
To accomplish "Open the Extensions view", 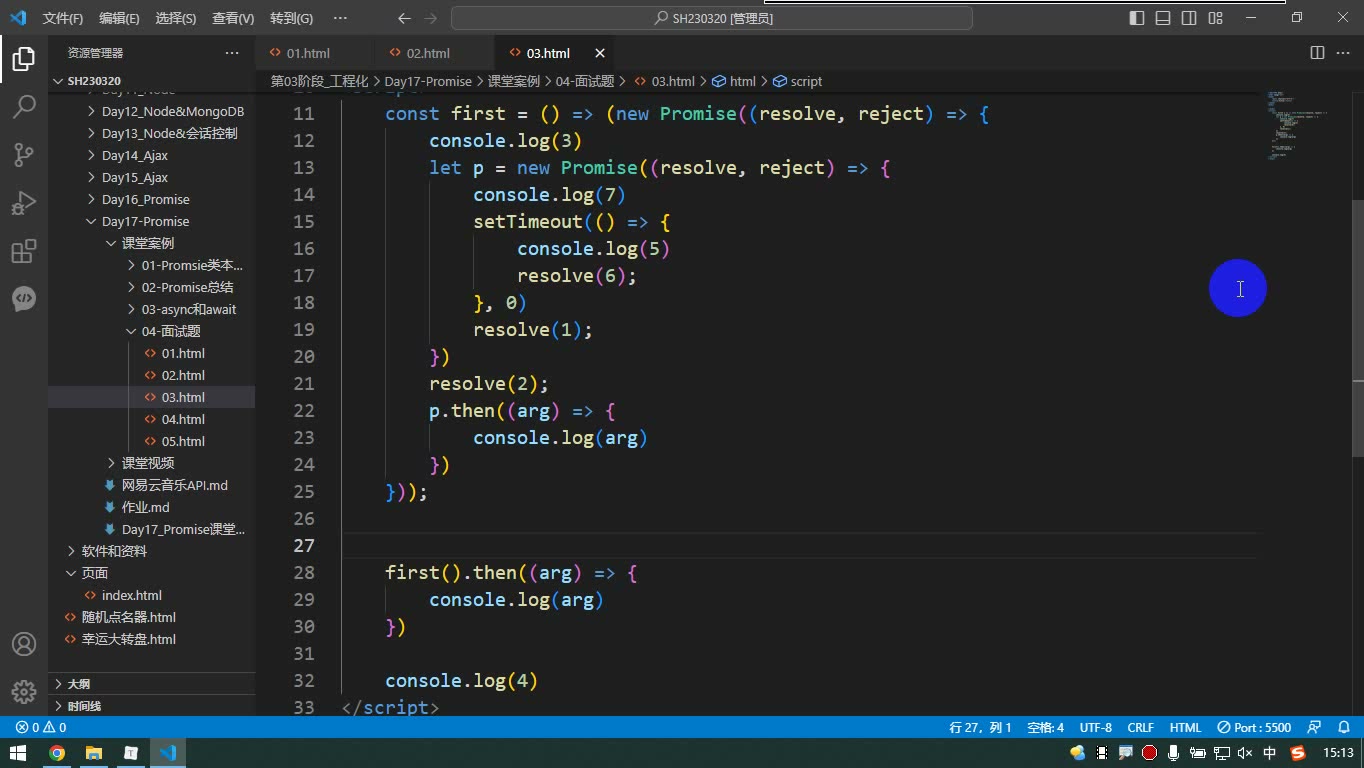I will click(x=24, y=251).
